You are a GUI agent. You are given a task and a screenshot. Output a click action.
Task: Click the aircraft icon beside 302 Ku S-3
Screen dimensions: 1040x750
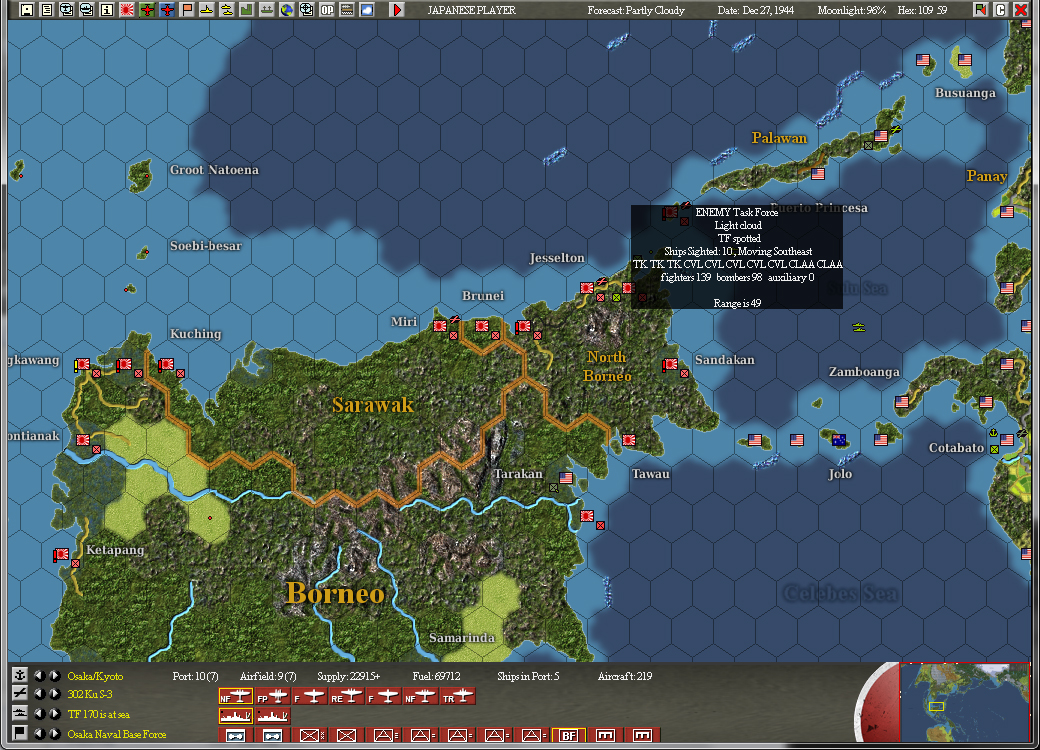point(20,694)
